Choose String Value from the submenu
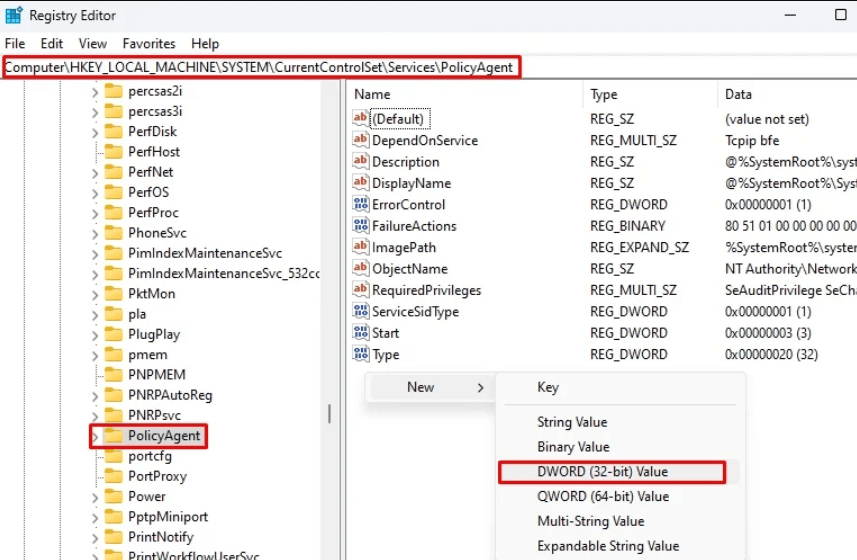This screenshot has height=560, width=857. [x=620, y=422]
